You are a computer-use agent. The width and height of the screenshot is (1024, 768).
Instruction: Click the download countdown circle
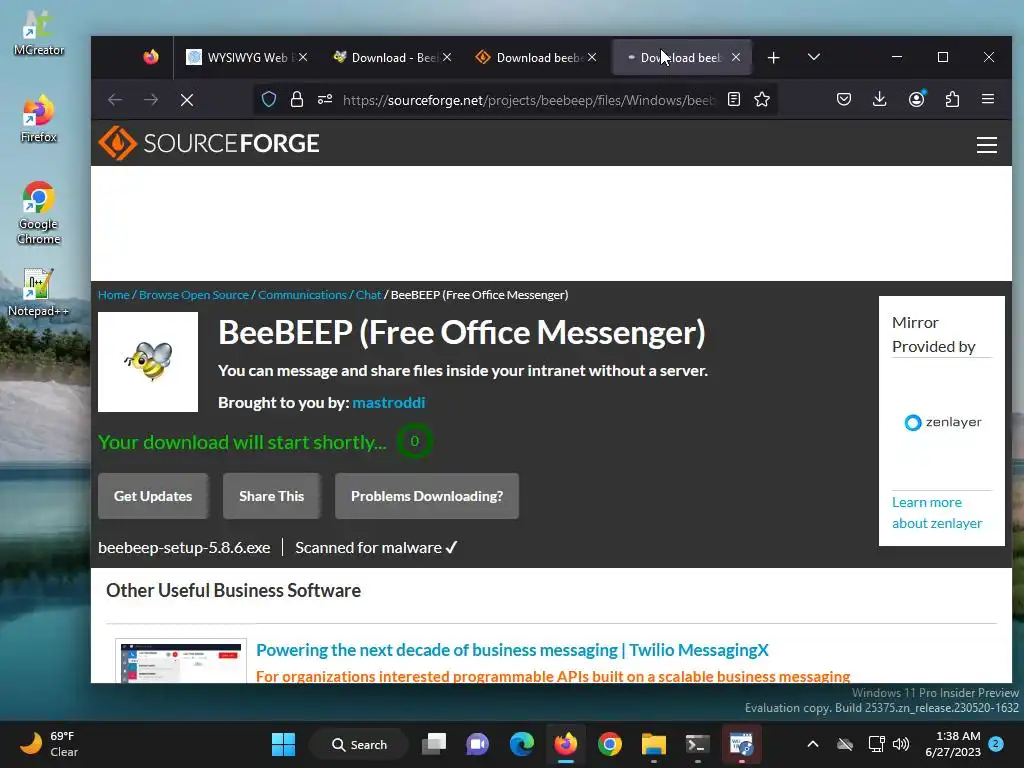coord(415,441)
